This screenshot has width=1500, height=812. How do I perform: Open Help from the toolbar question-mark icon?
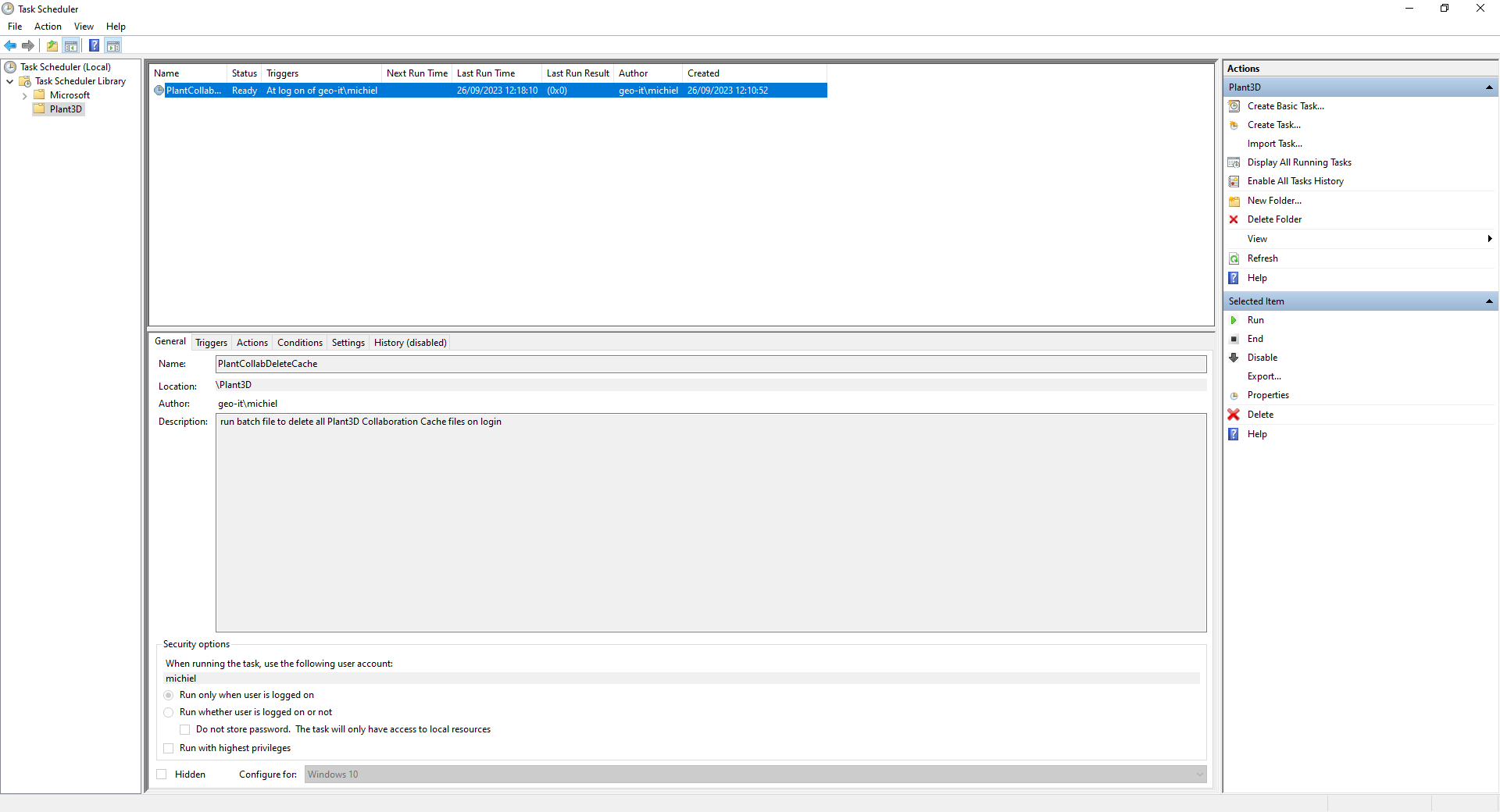coord(94,45)
